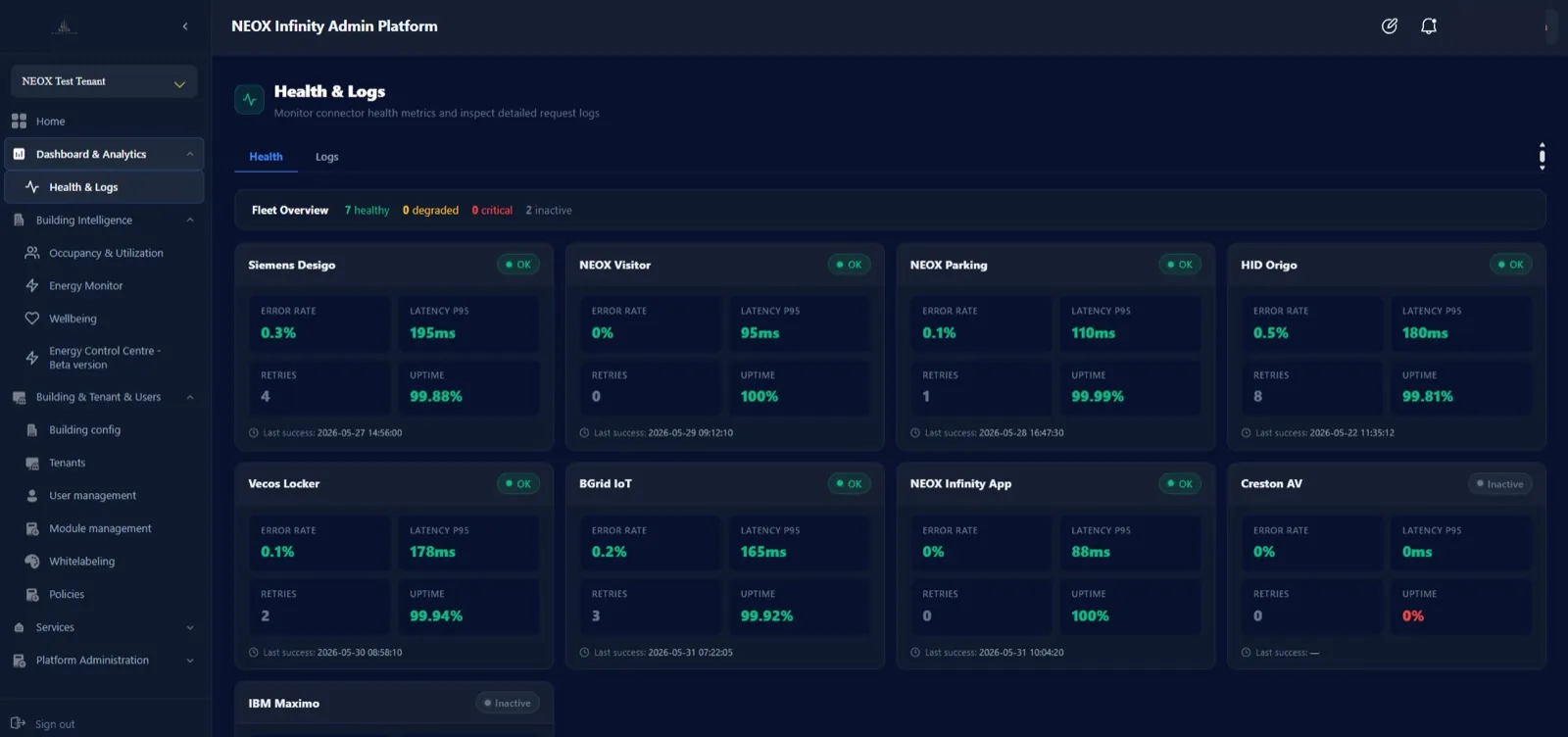Click the NEOX Infinity App card title

(x=960, y=484)
